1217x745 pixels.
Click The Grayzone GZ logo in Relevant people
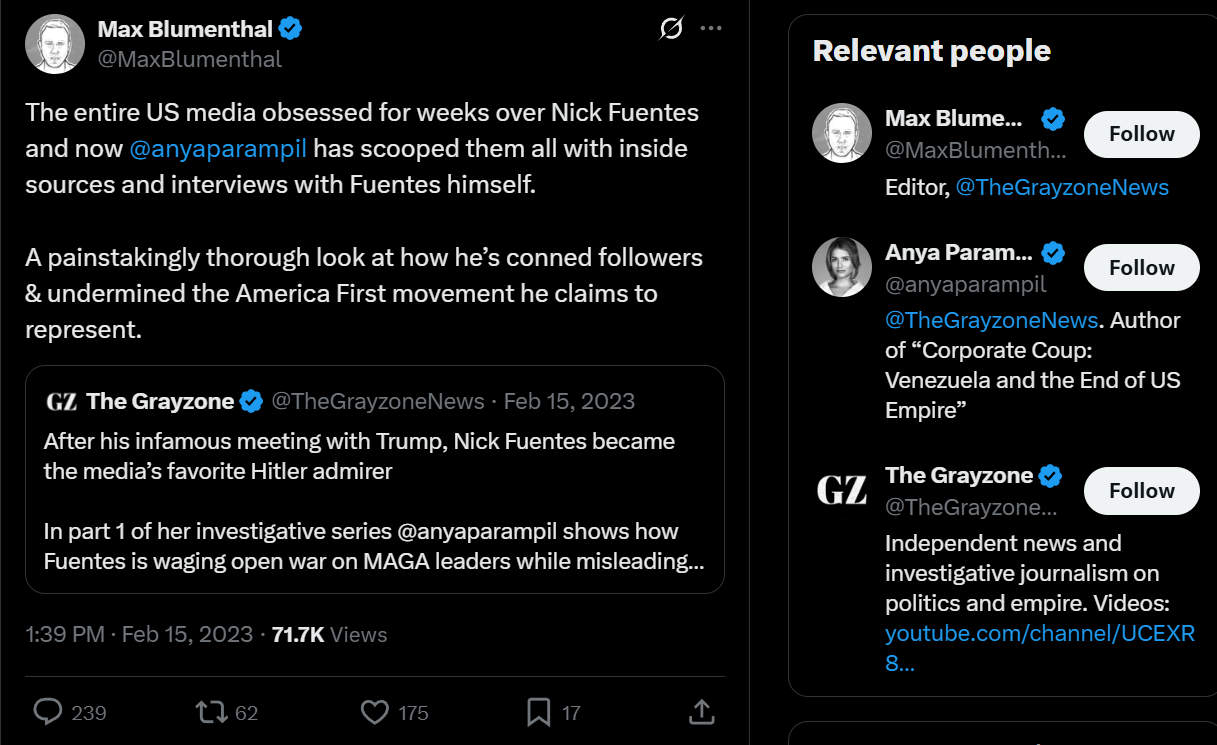(841, 490)
